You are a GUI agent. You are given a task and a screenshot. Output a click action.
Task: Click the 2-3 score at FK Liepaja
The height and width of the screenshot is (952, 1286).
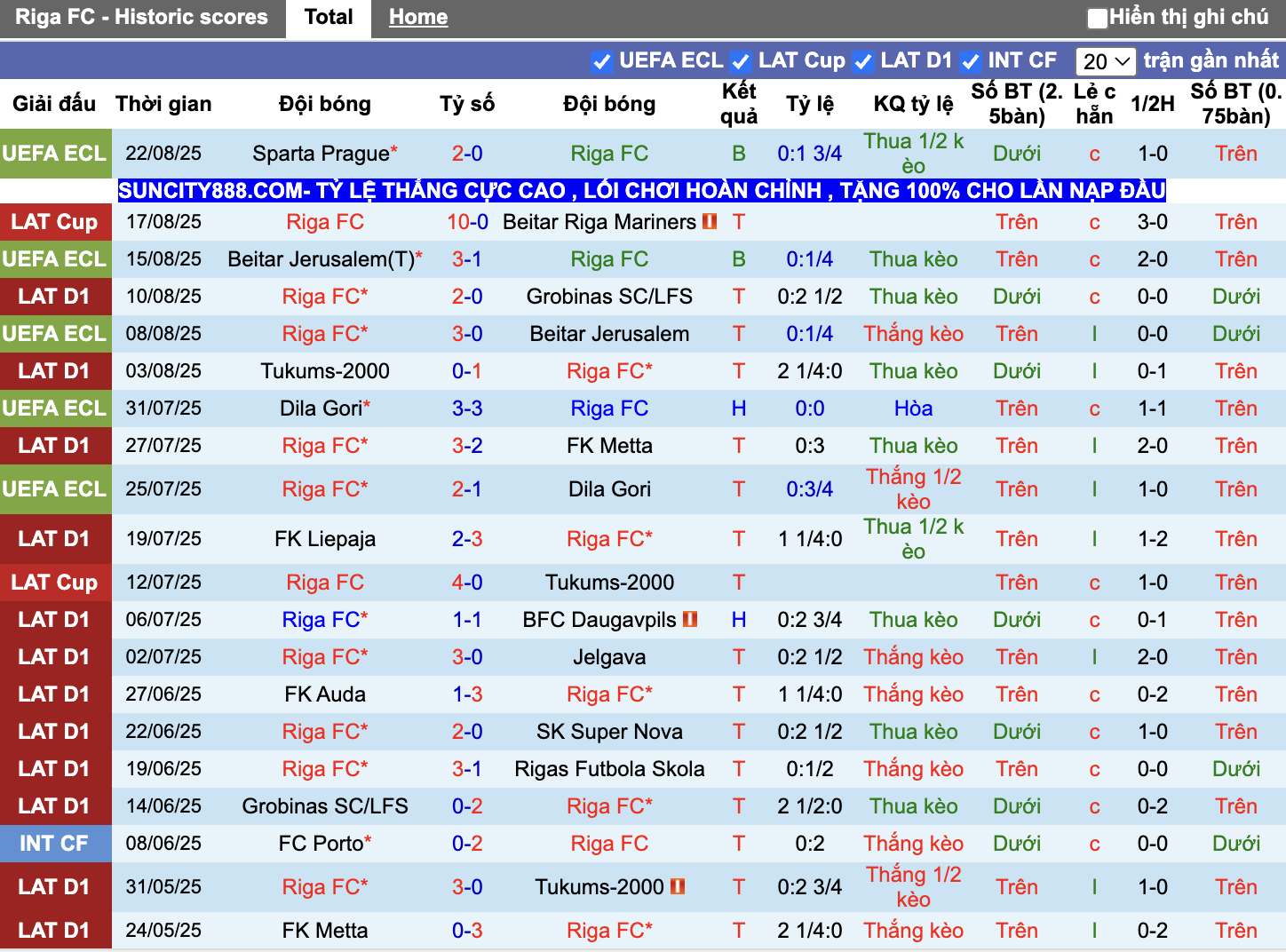(467, 539)
